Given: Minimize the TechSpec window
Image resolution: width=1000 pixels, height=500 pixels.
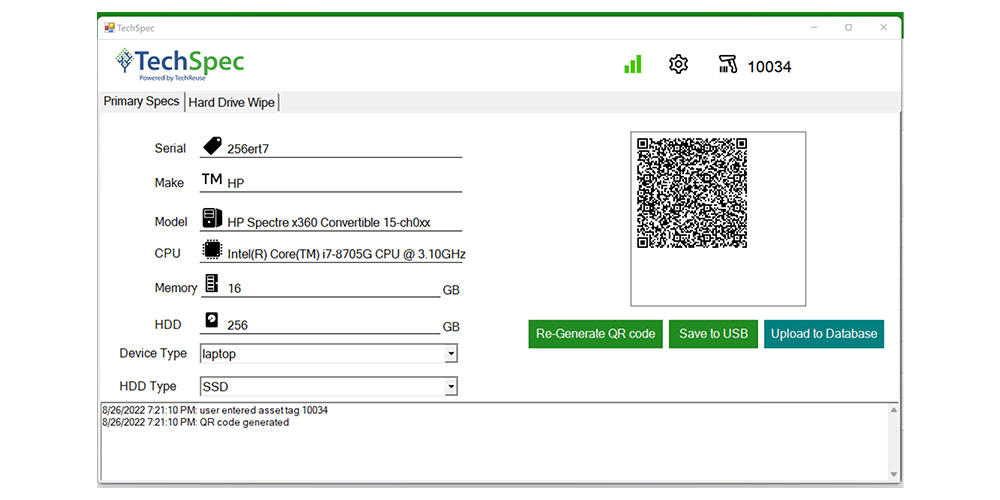Looking at the screenshot, I should tap(814, 27).
